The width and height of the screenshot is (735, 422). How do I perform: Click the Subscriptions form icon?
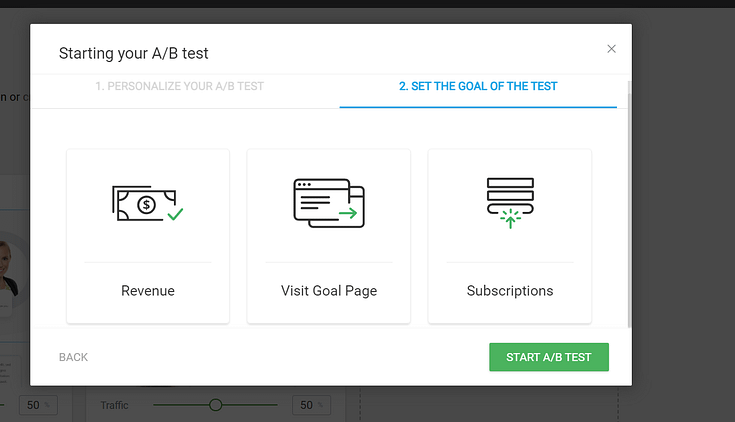[x=510, y=203]
